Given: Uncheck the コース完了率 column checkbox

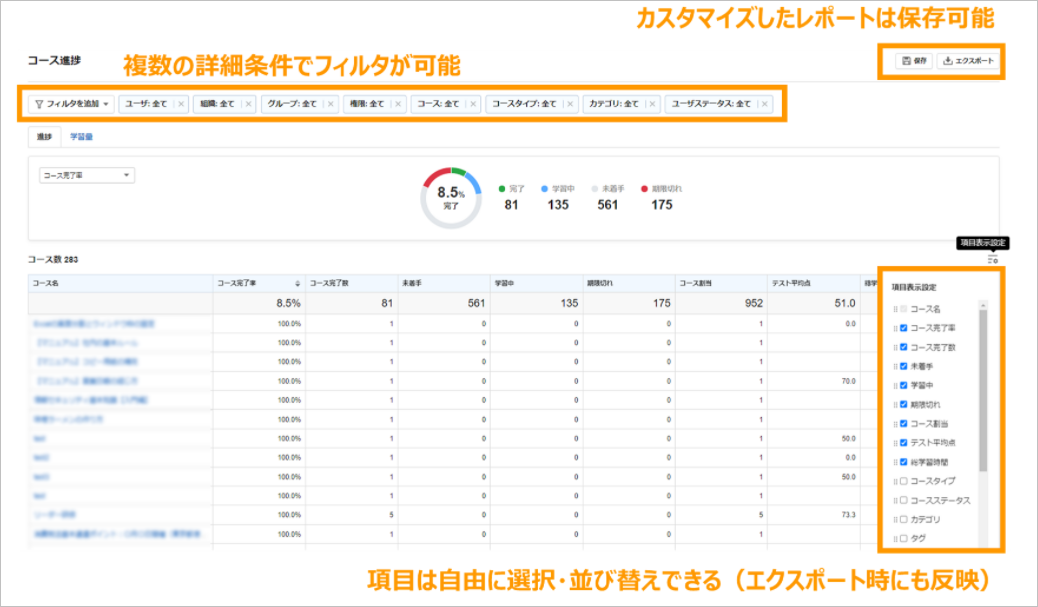Looking at the screenshot, I should click(x=904, y=328).
